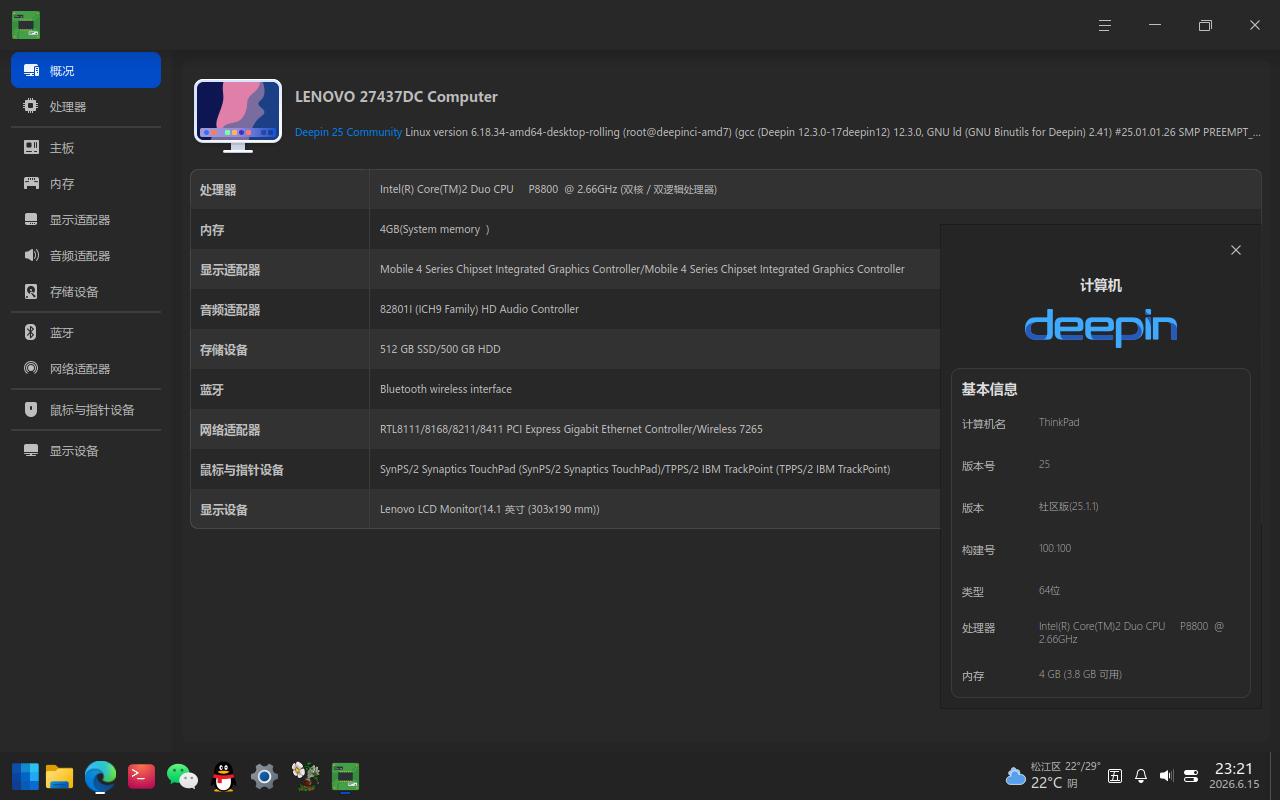Select the 4GB(System memory ) value
This screenshot has height=800, width=1280.
[434, 229]
